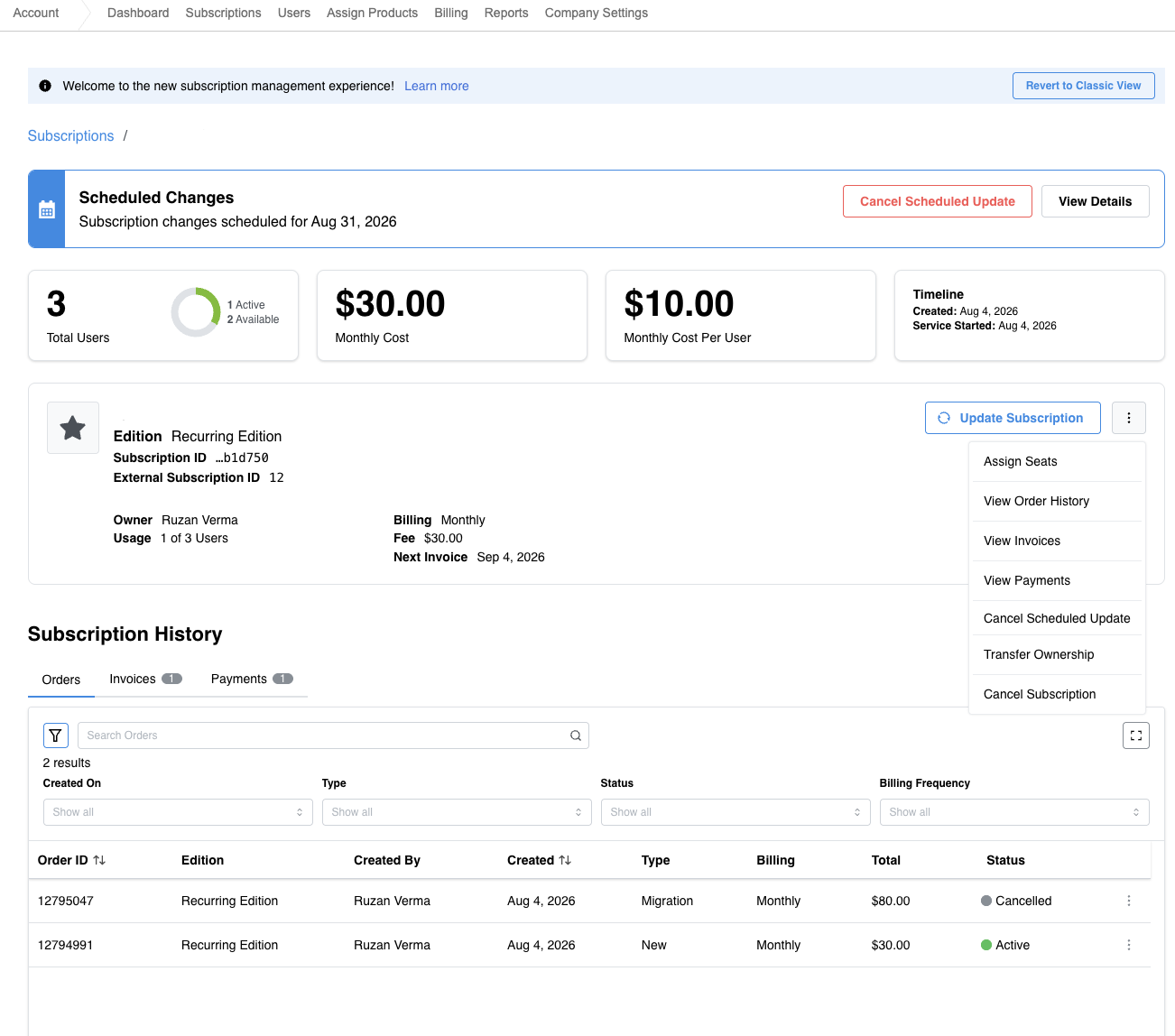Open row actions for order 12795047
This screenshot has height=1036, width=1175.
(1129, 901)
